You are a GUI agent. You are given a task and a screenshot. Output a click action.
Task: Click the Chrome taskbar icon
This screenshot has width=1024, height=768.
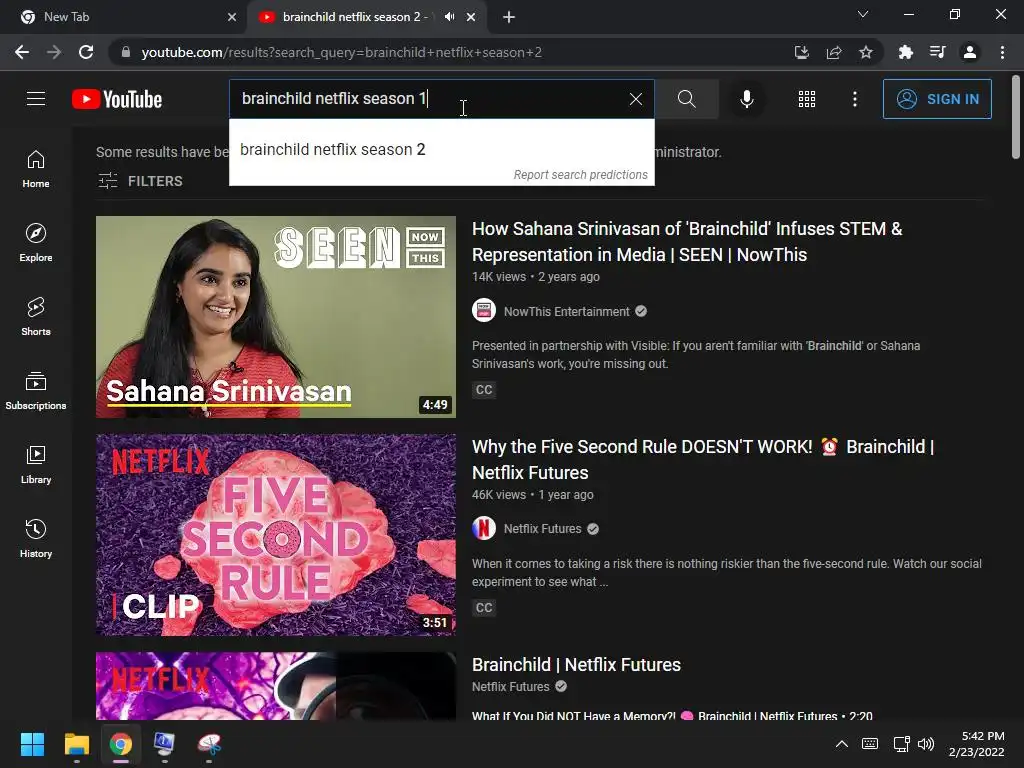(121, 744)
